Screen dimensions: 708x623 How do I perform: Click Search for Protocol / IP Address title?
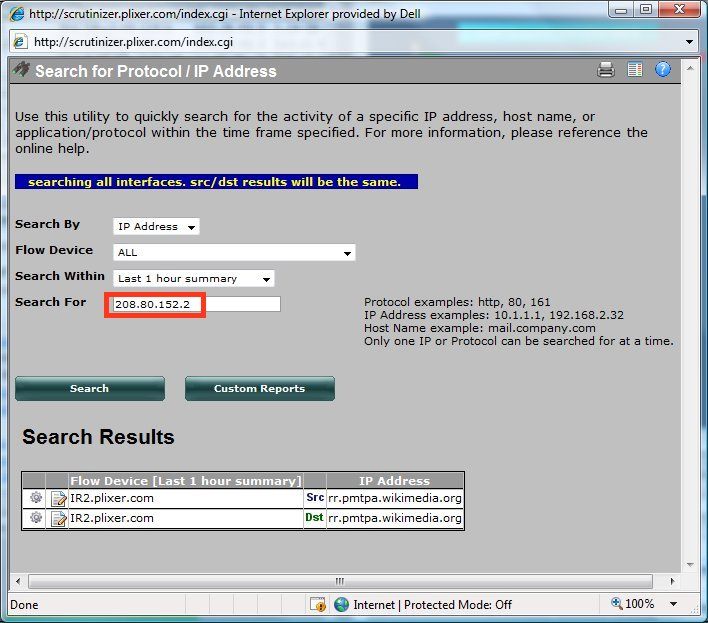coord(156,71)
